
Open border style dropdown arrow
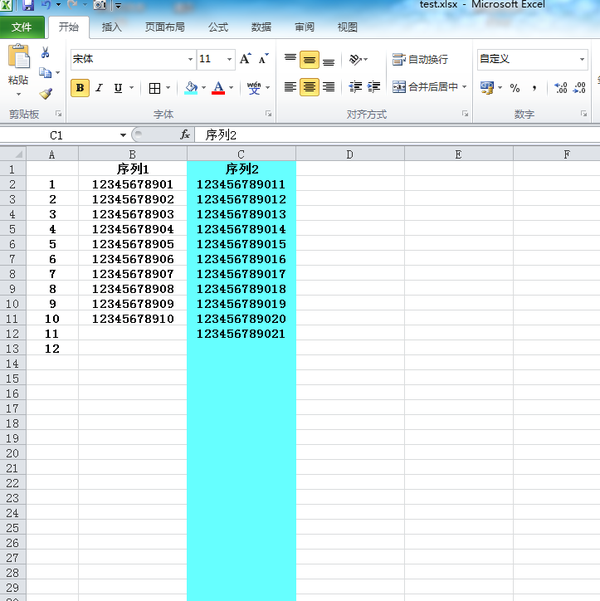168,88
